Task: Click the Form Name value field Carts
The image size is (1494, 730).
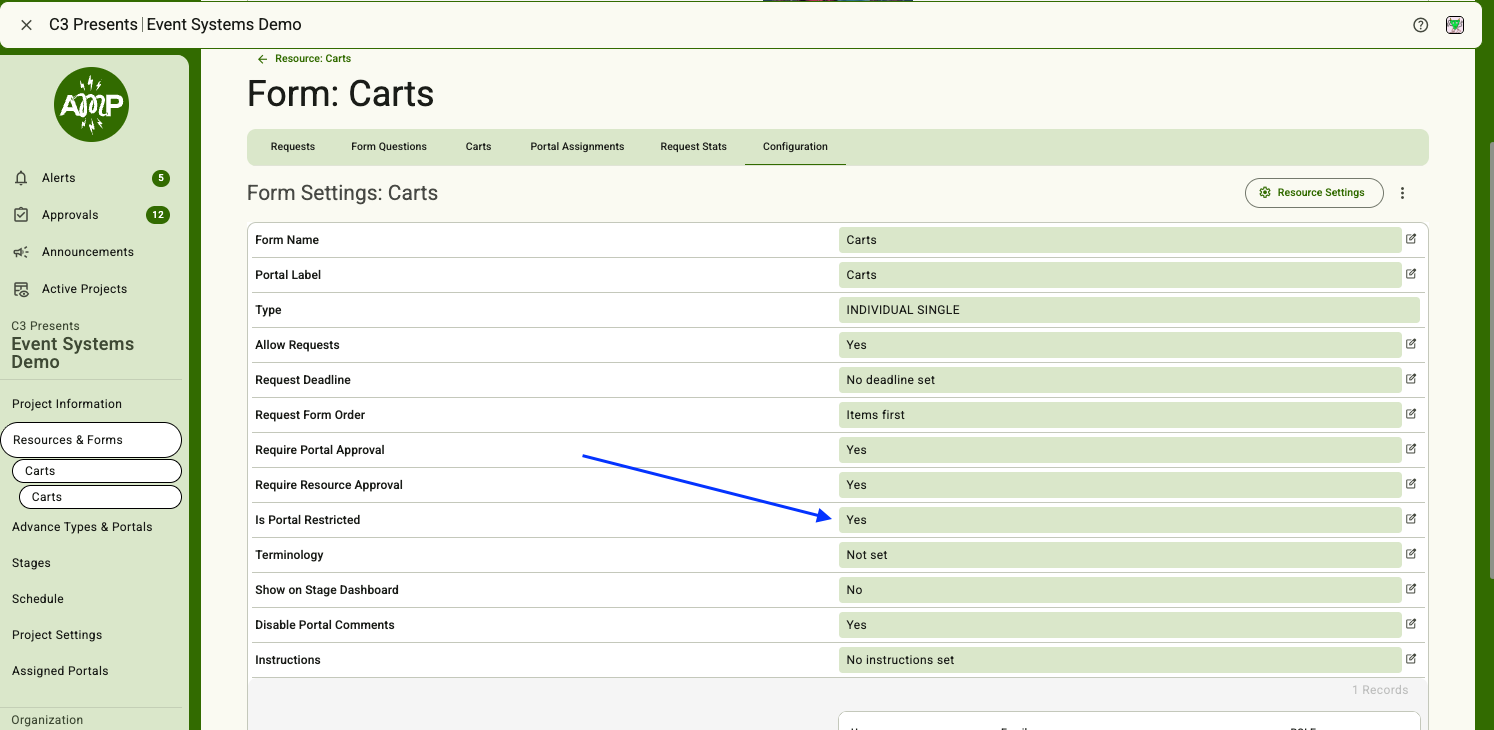Action: click(x=1120, y=240)
